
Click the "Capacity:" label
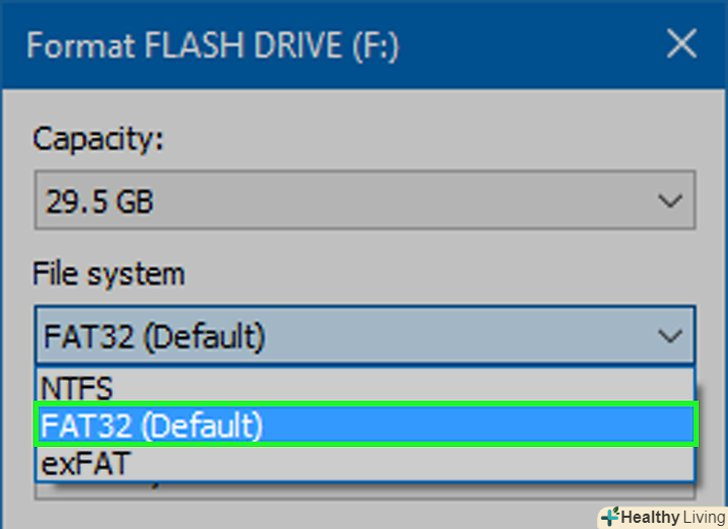pyautogui.click(x=97, y=139)
